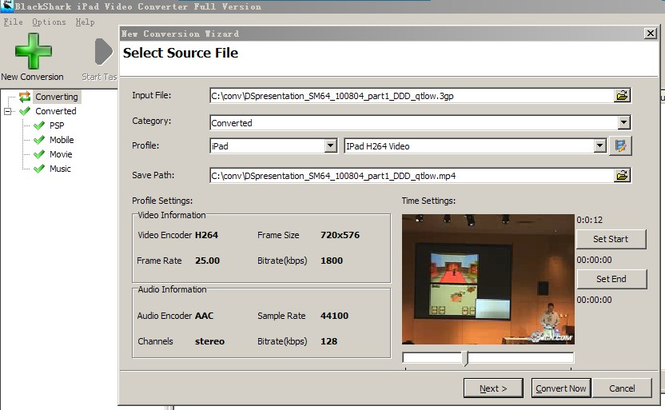Viewport: 665px width, 410px height.
Task: Click the Next button
Action: click(493, 388)
